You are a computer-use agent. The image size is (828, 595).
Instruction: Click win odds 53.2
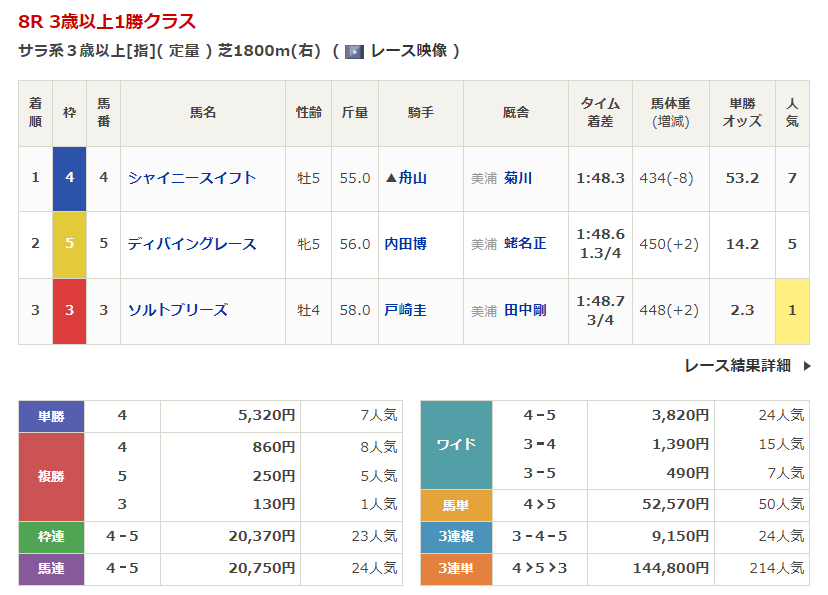742,178
